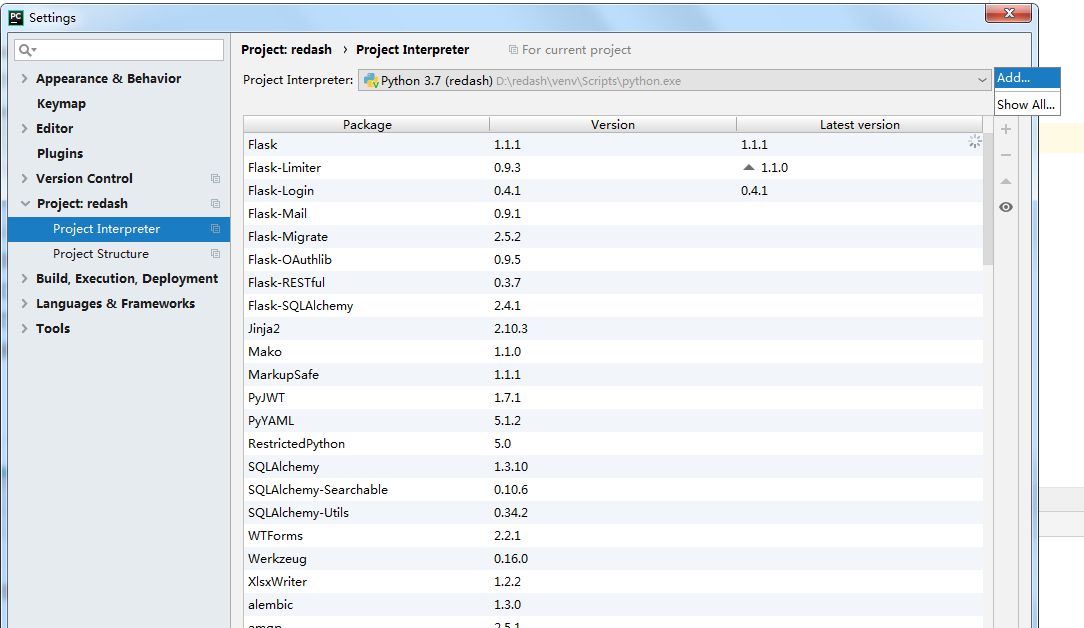Screen dimensions: 1084x628
Task: Click the copy-settings icon beside Project Structure
Action: (215, 253)
